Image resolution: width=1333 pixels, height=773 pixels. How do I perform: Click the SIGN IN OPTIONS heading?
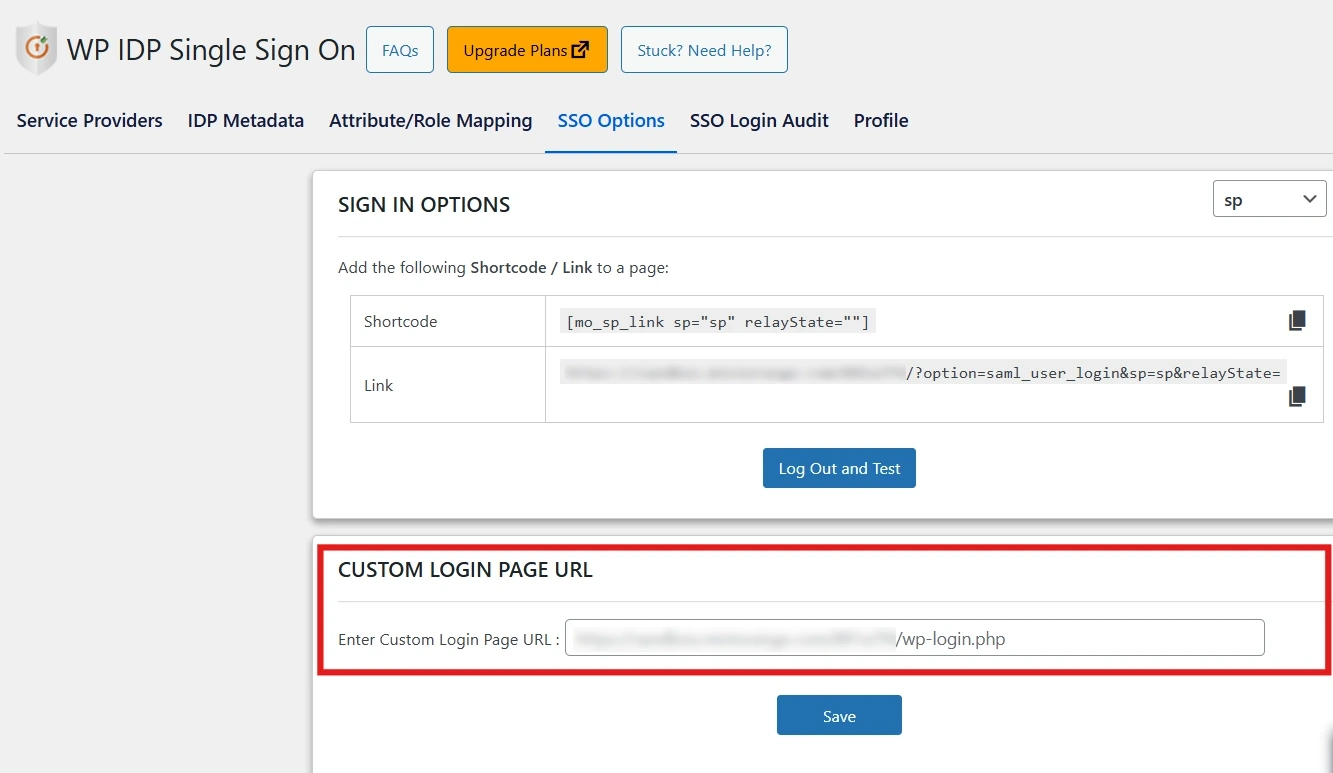click(424, 205)
